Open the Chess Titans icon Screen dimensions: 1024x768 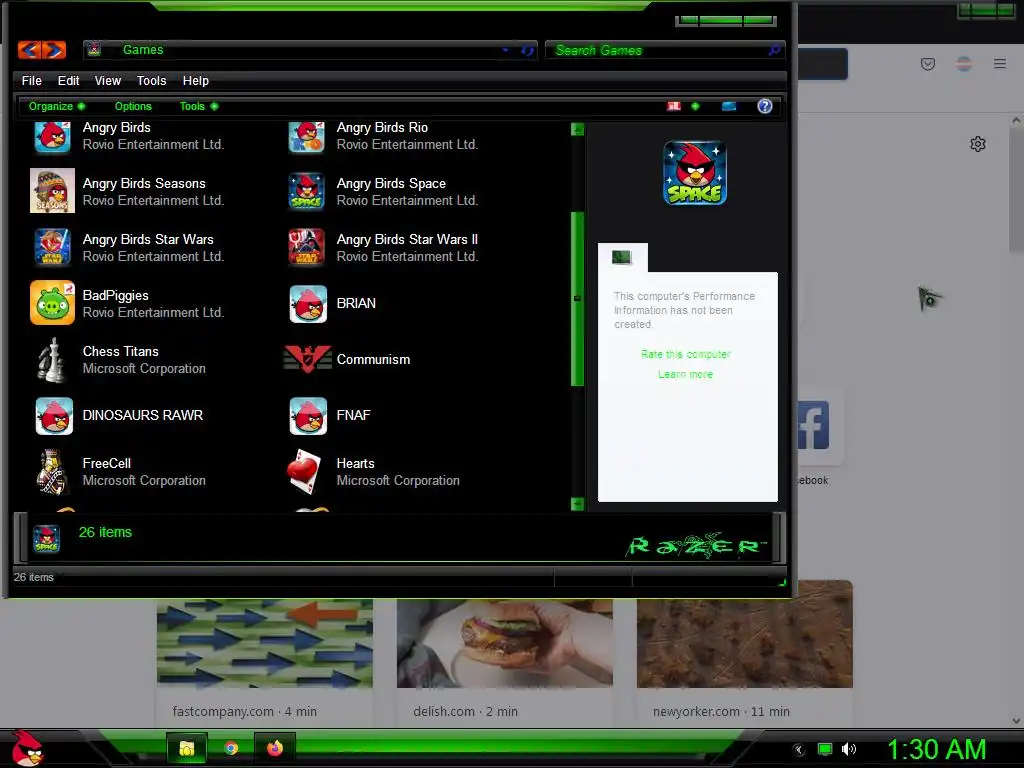(52, 359)
